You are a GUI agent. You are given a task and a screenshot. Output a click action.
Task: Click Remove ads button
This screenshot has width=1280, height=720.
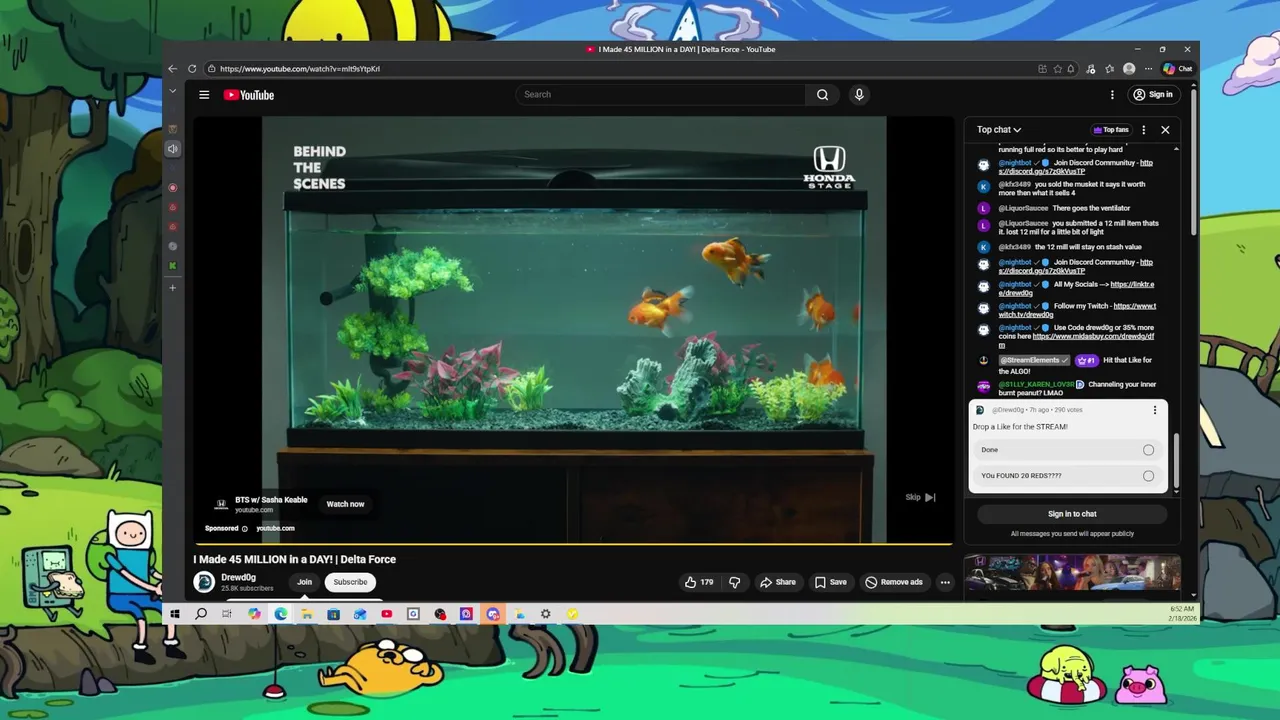[x=894, y=582]
